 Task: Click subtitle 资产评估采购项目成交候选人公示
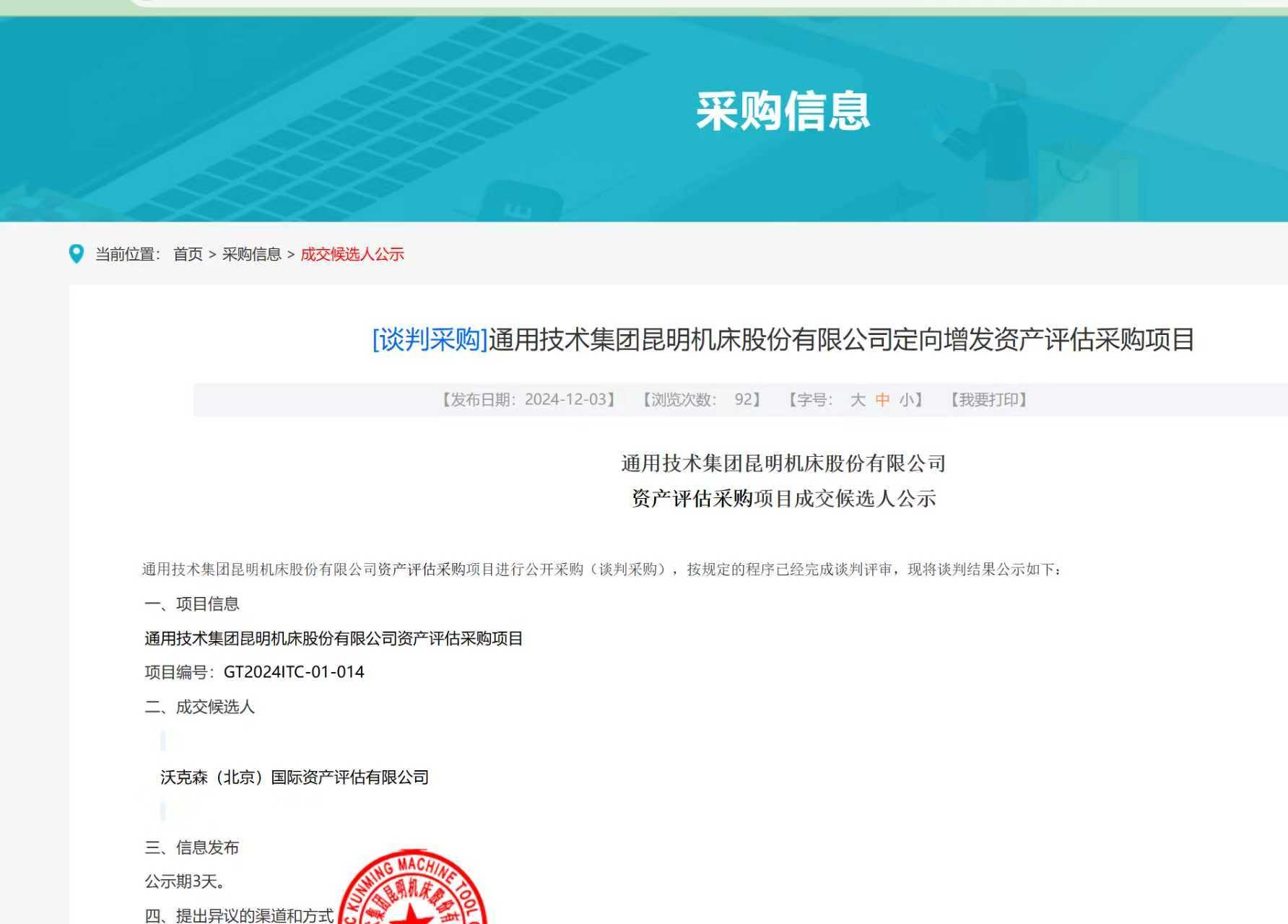pos(783,499)
